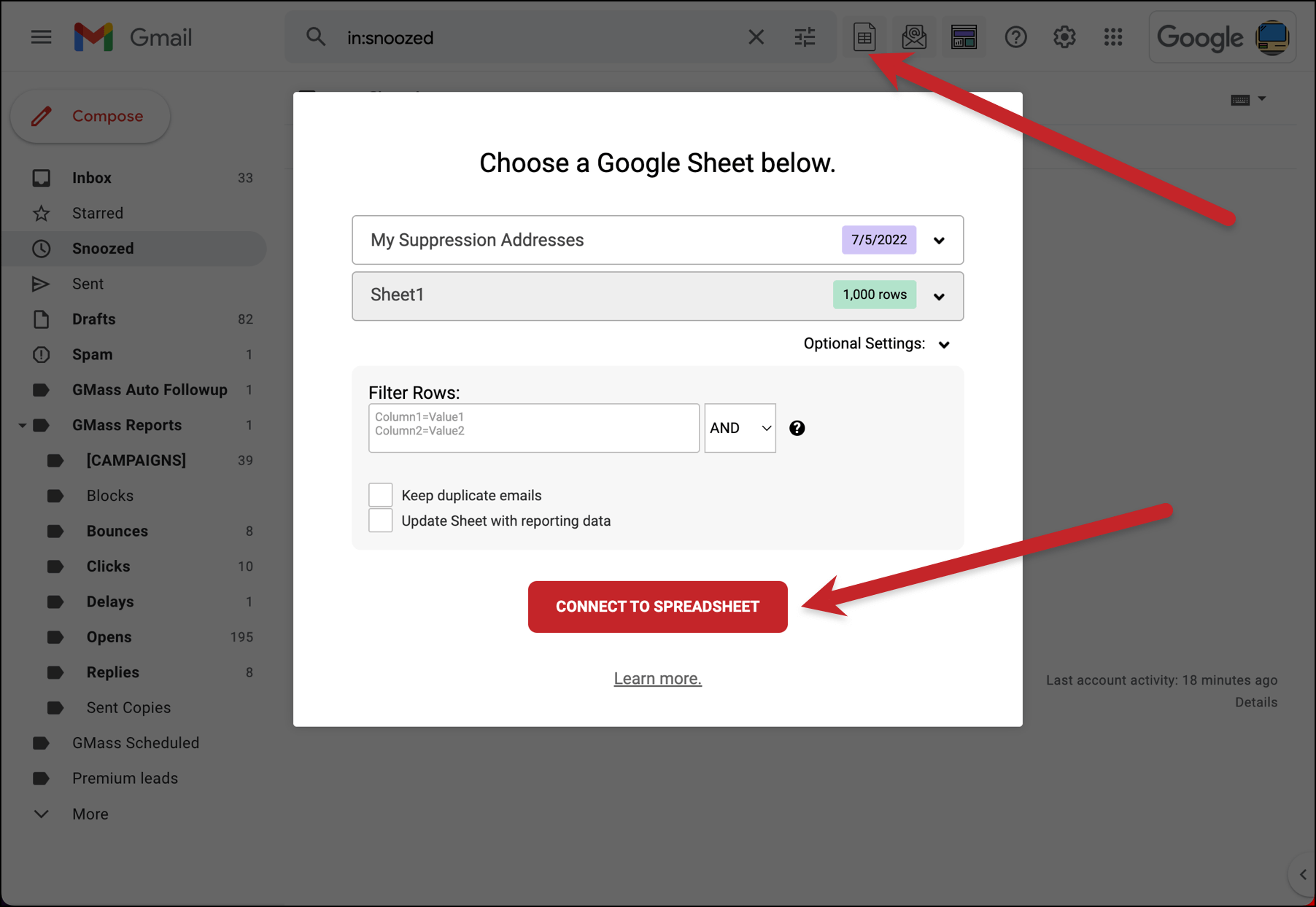Open the Bounces label
This screenshot has width=1316, height=907.
[x=134, y=532]
